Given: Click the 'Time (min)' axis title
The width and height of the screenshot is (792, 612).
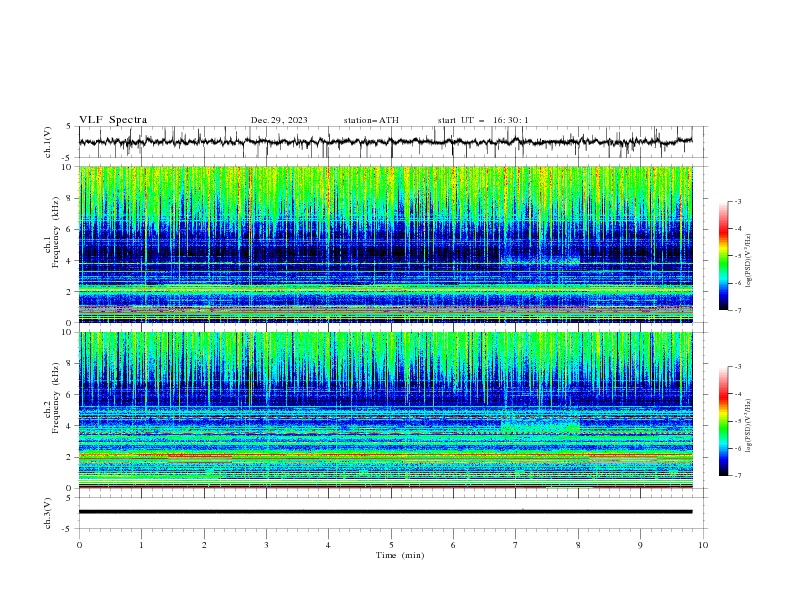Looking at the screenshot, I should 400,555.
